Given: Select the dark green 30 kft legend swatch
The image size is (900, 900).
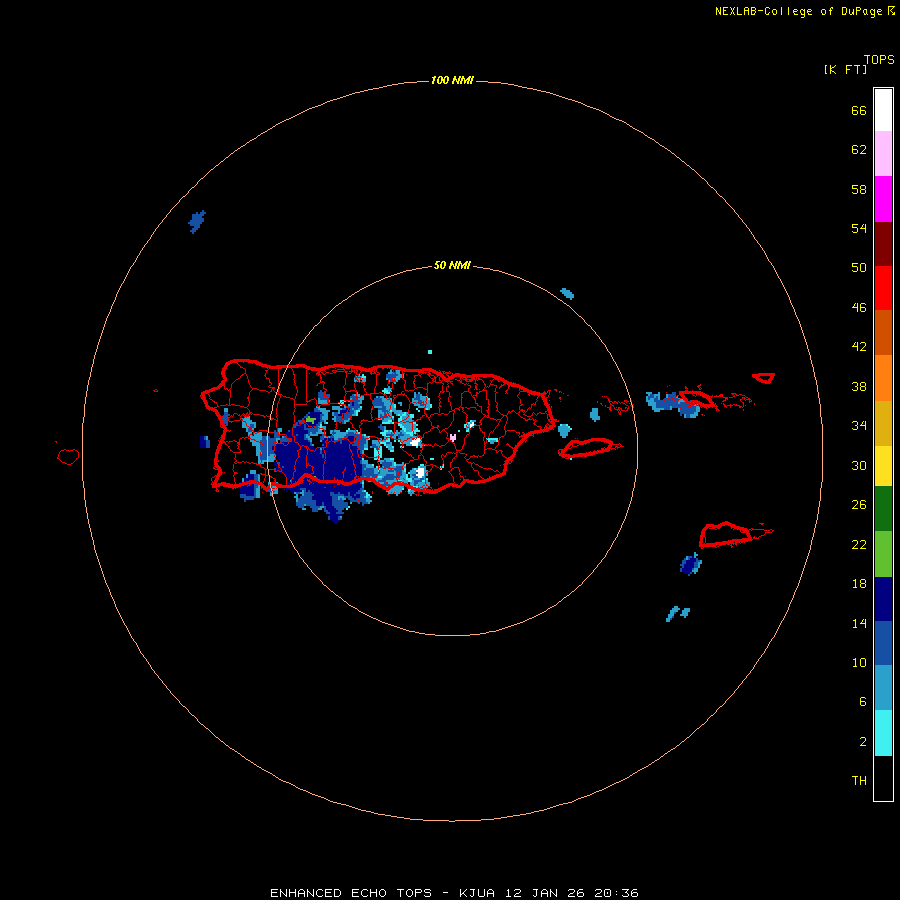Looking at the screenshot, I should (x=883, y=509).
